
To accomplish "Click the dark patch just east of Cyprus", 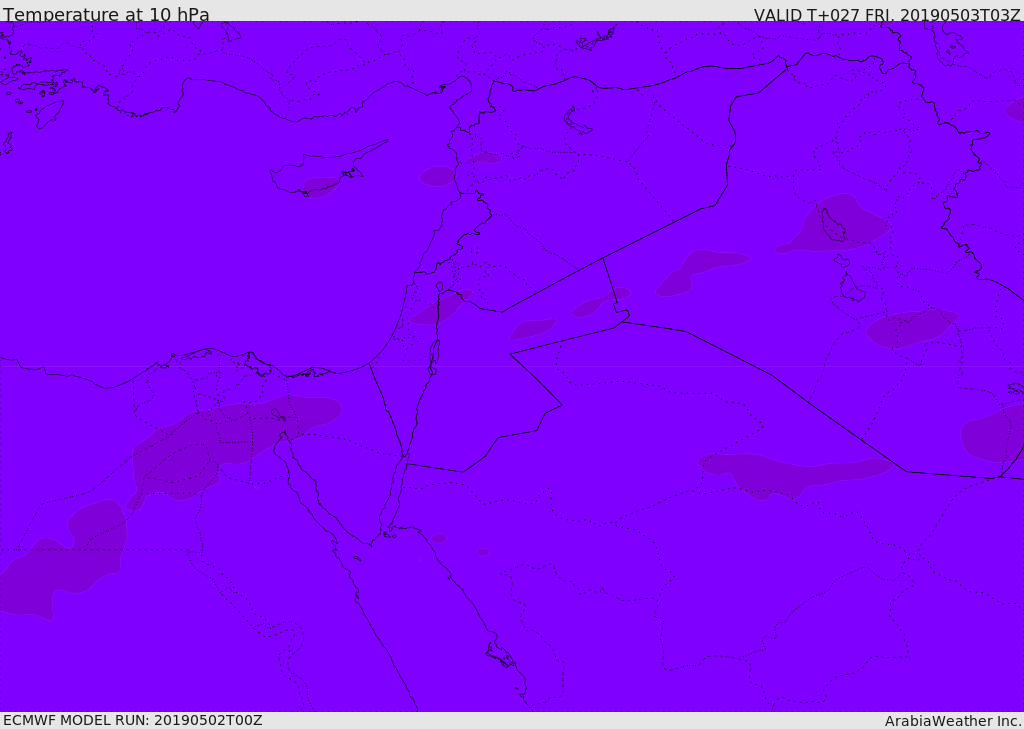I will 437,176.
